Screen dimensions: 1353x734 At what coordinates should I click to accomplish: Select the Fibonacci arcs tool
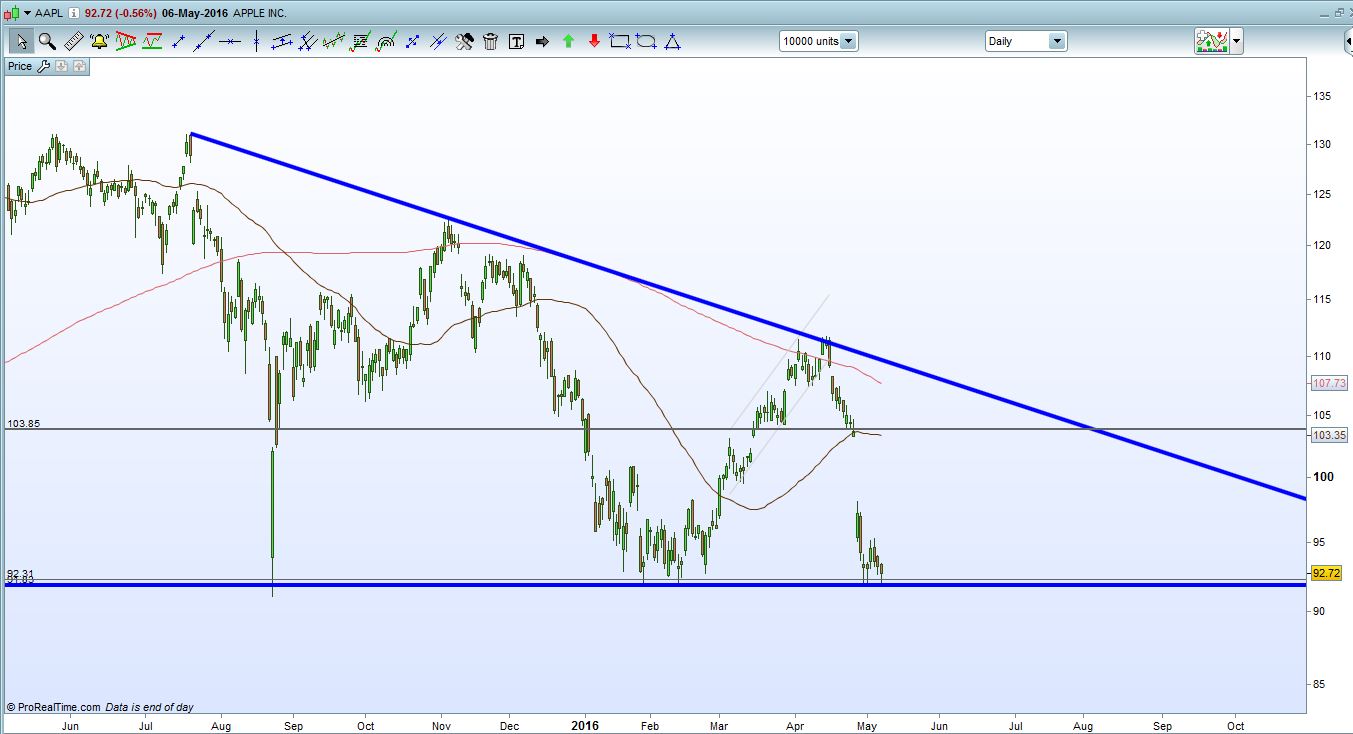386,42
